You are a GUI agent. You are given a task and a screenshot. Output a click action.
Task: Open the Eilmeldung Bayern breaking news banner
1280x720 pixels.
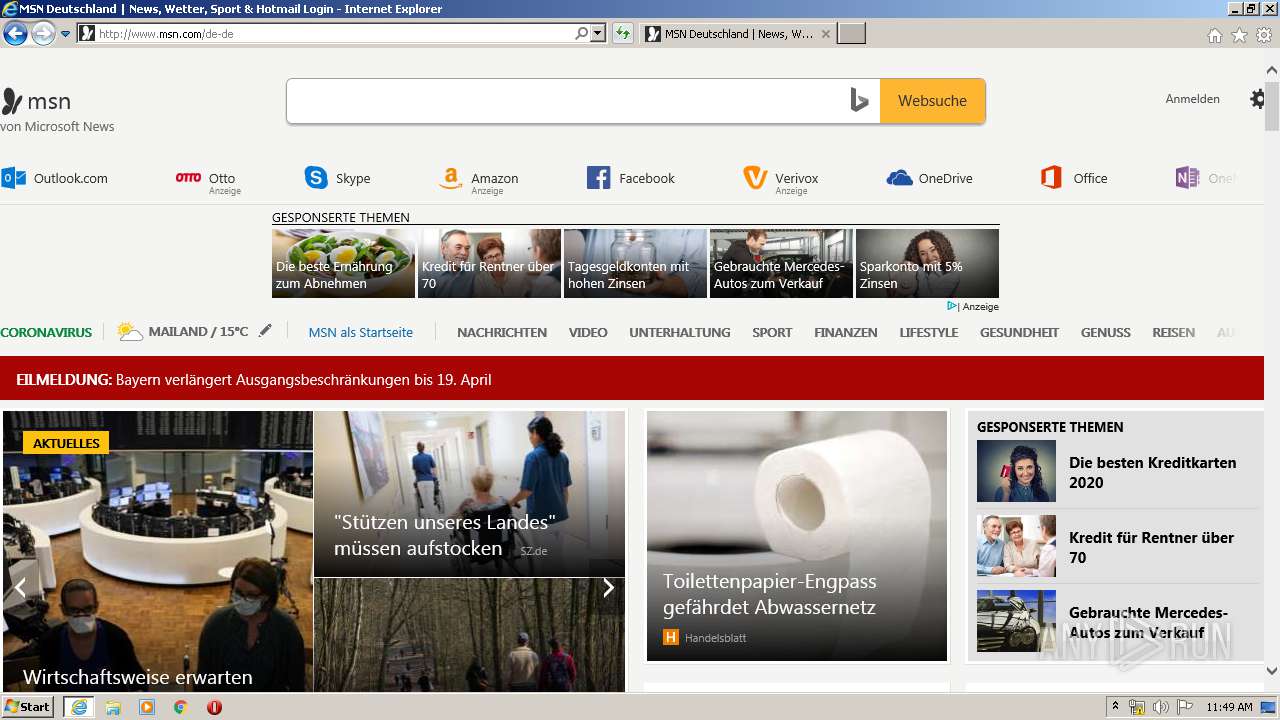(x=632, y=379)
